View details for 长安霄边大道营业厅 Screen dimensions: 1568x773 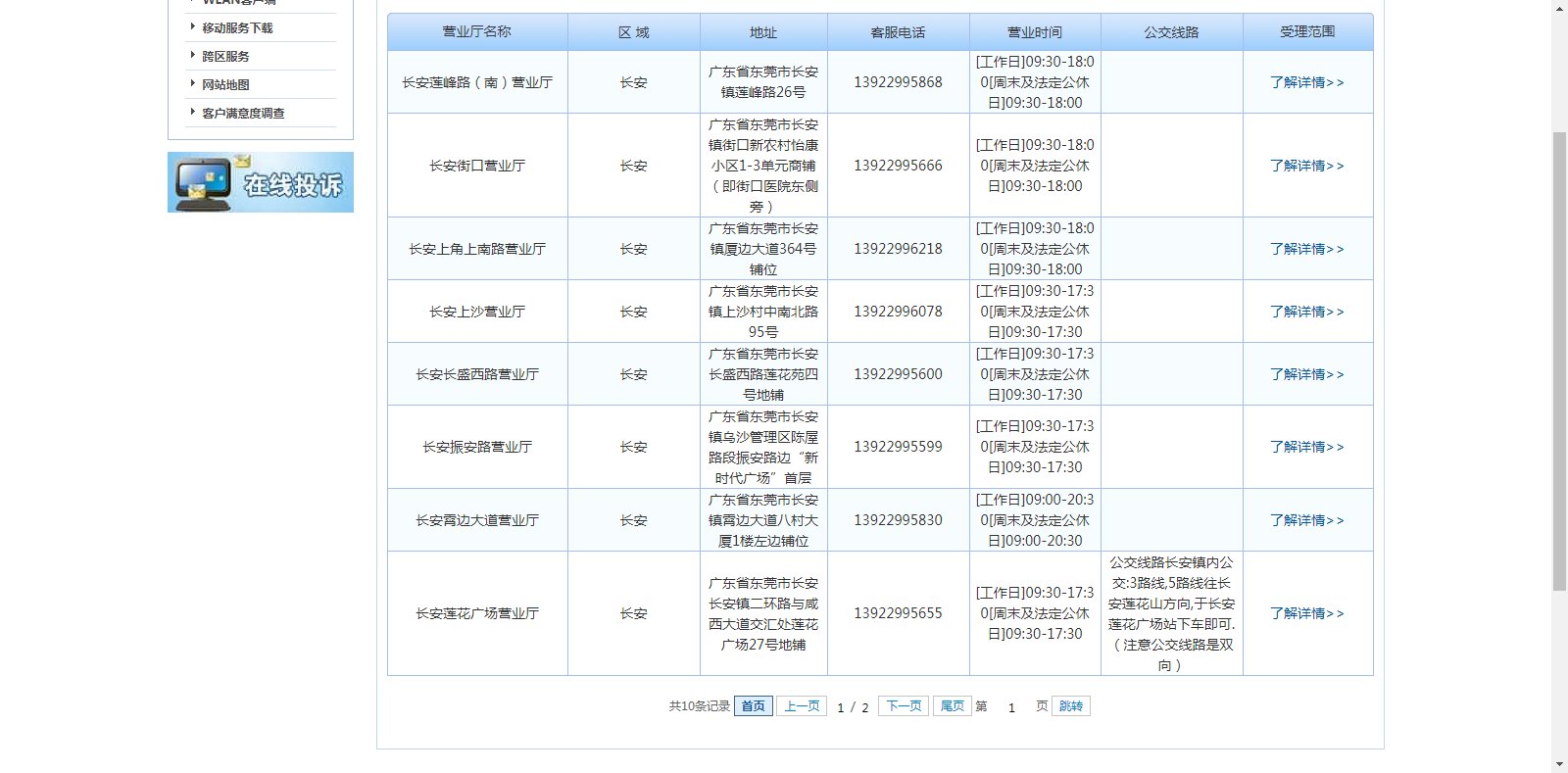point(1307,520)
